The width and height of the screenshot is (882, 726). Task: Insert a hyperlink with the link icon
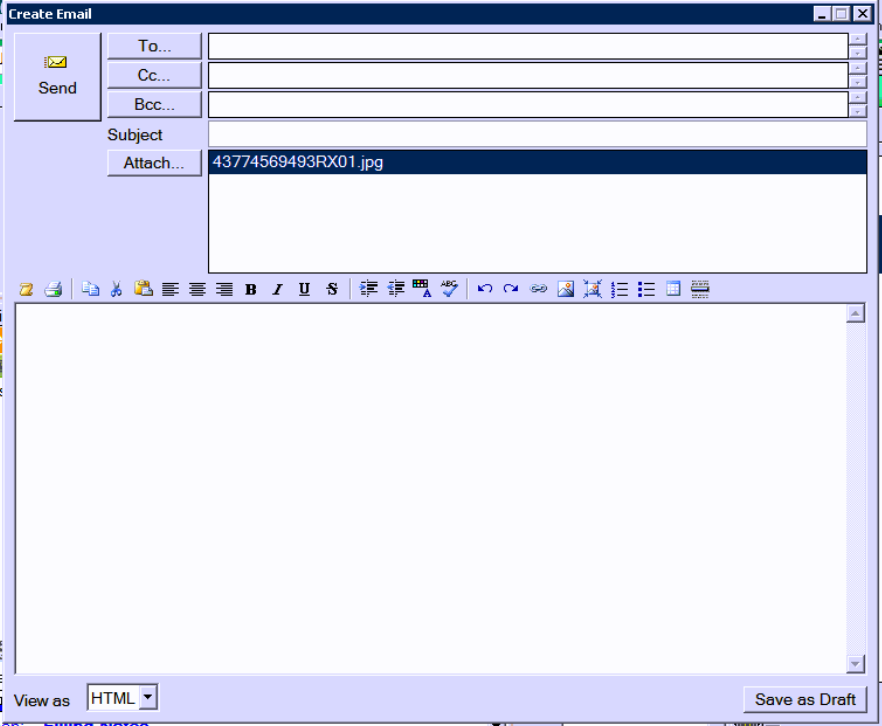538,289
